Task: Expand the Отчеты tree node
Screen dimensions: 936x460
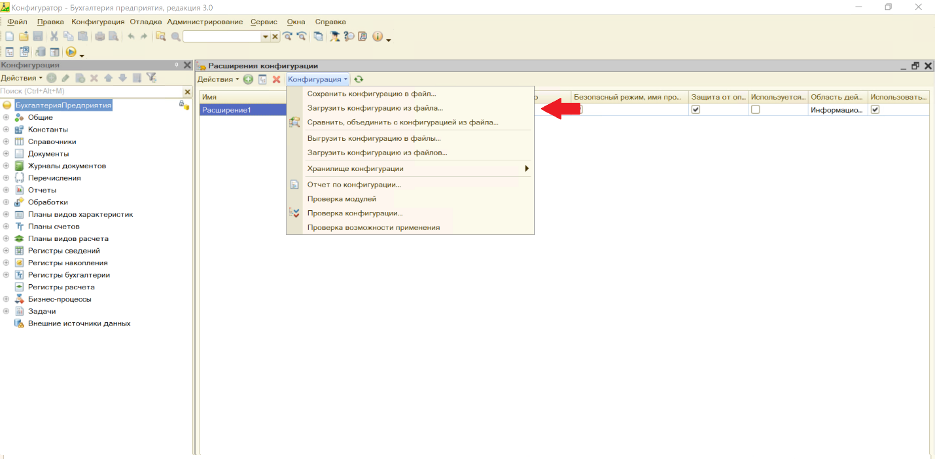Action: [6, 190]
